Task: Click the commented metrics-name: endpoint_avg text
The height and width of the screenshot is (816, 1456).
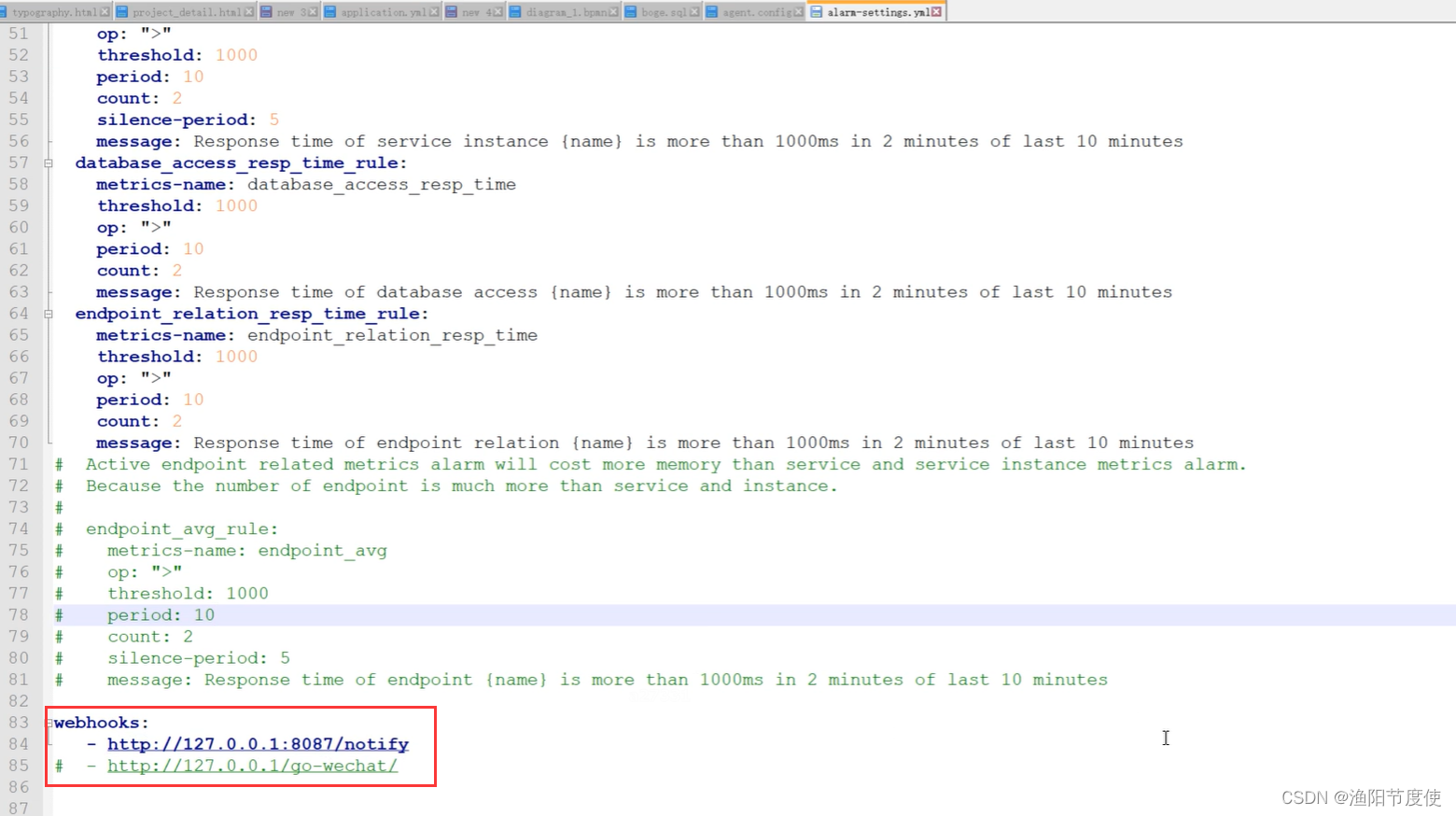Action: point(247,551)
